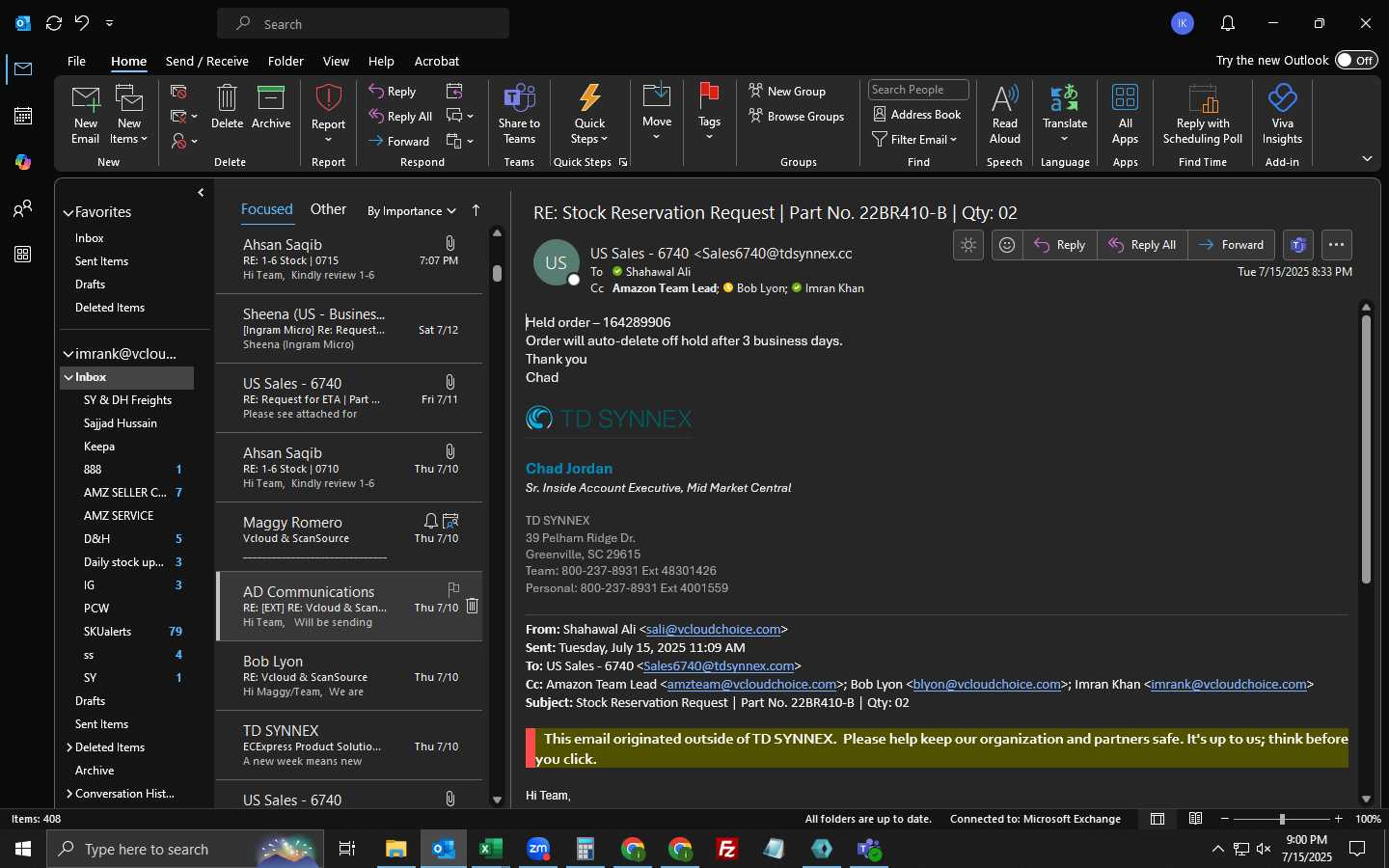Switch to the View tab
This screenshot has height=868, width=1389.
pos(336,61)
